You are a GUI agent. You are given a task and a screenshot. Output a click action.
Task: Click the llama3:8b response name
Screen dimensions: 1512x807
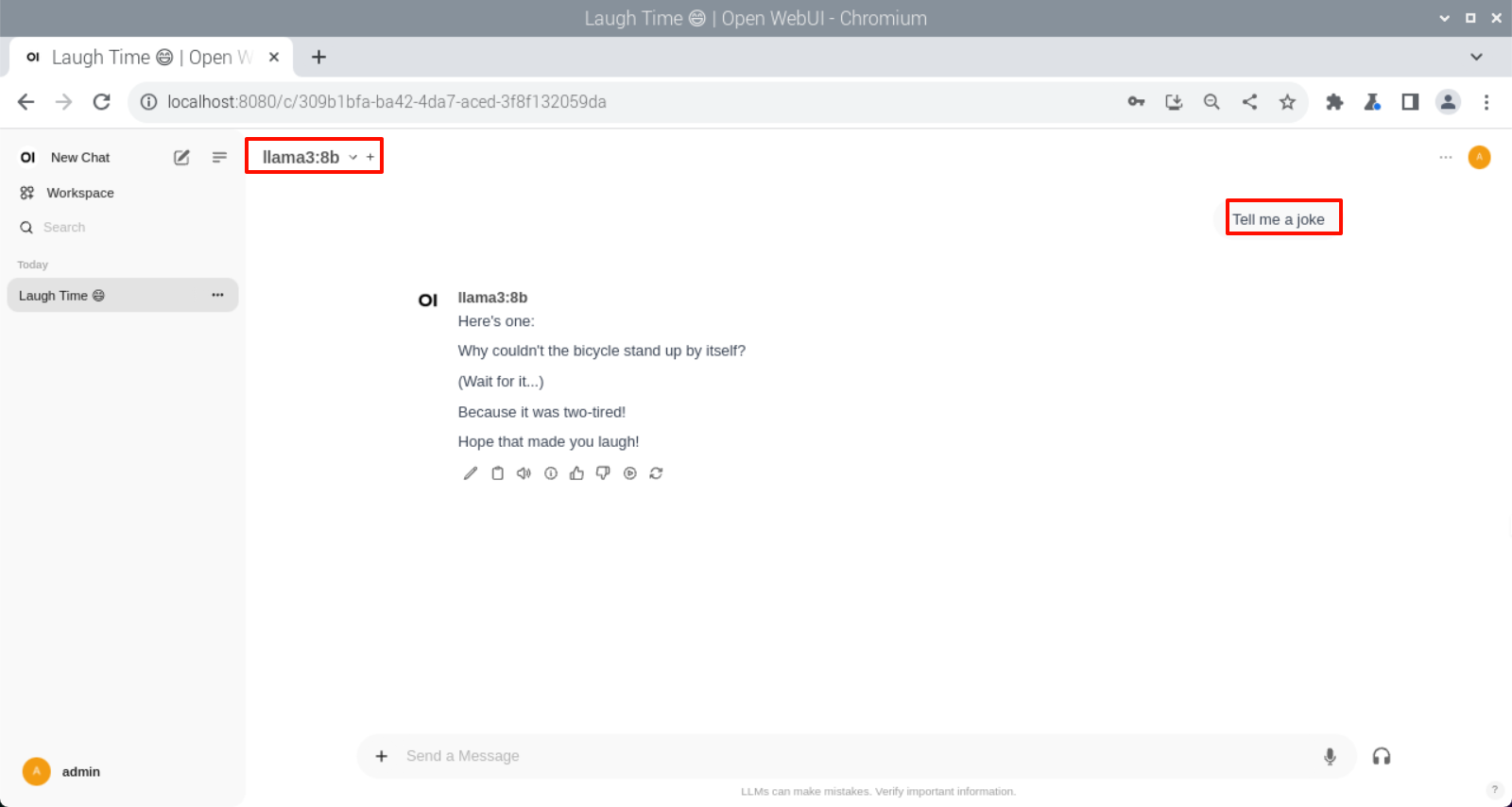492,298
